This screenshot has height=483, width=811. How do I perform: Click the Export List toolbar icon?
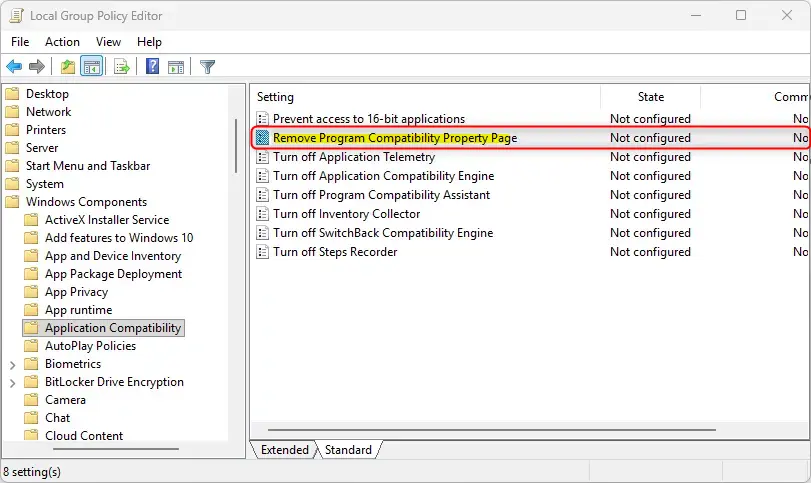pyautogui.click(x=122, y=67)
